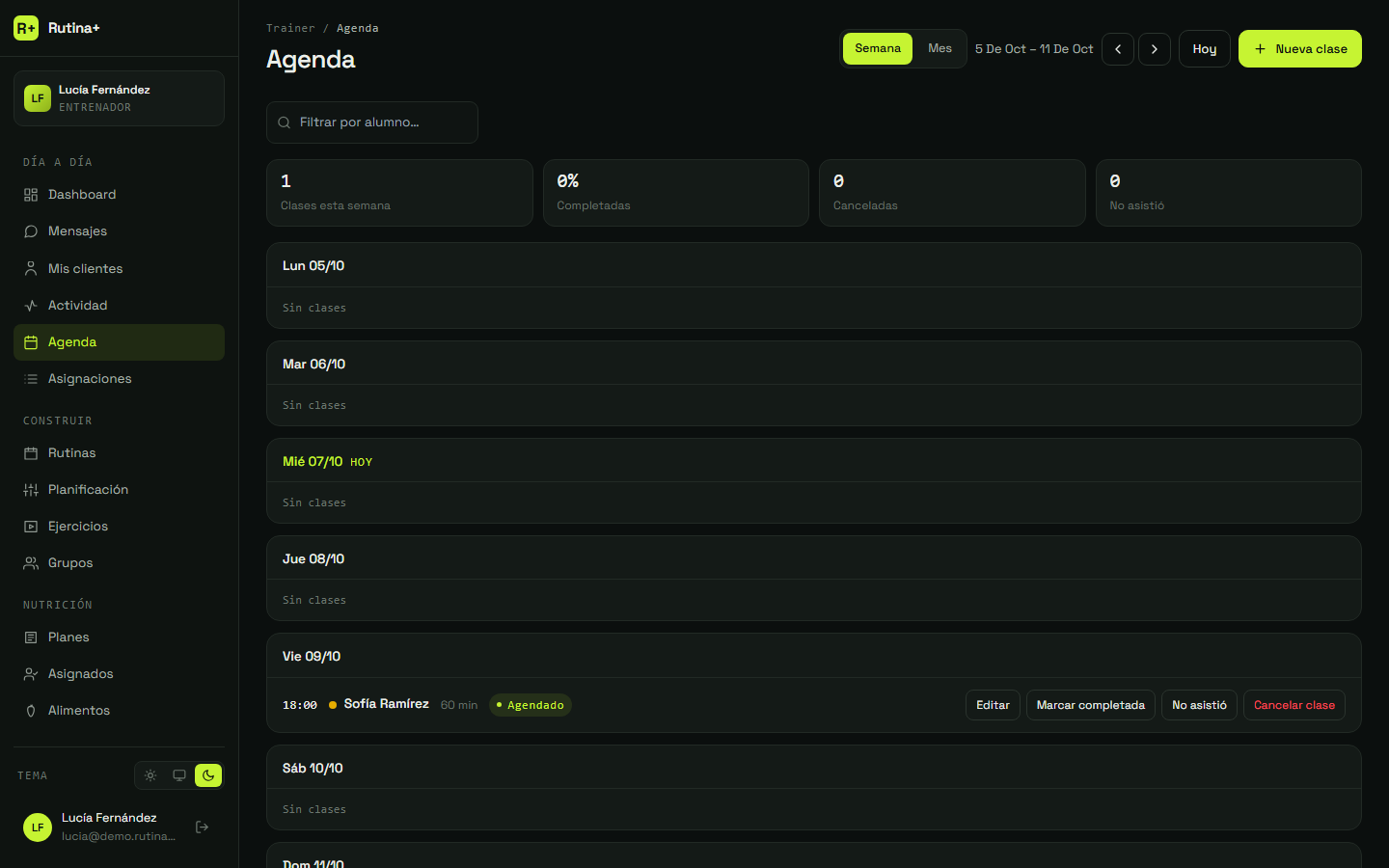Image resolution: width=1389 pixels, height=868 pixels.
Task: Open the Actividad page
Action: click(x=119, y=306)
